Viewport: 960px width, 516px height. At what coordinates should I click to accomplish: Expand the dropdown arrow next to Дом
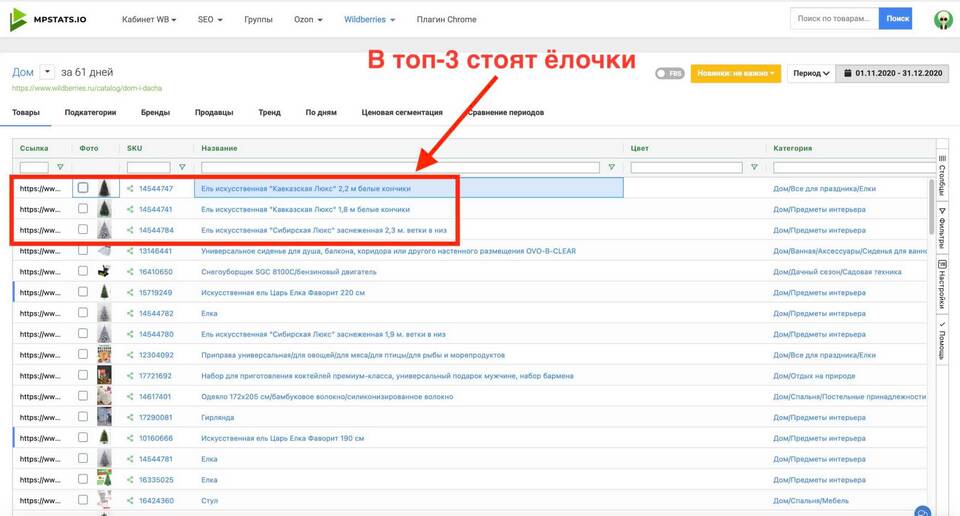click(x=47, y=72)
